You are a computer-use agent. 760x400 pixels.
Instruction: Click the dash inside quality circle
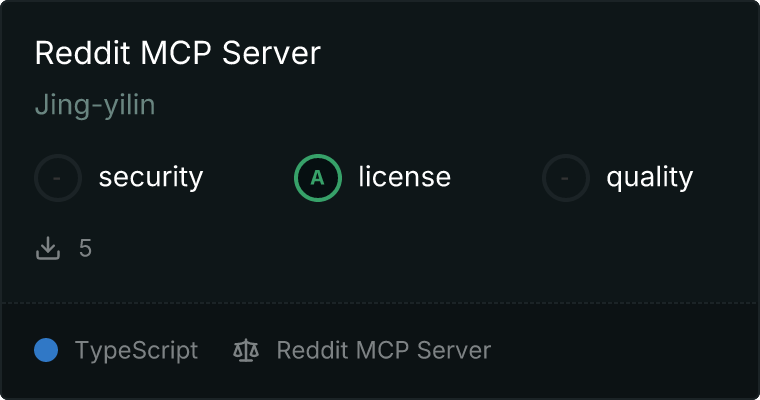pos(565,178)
